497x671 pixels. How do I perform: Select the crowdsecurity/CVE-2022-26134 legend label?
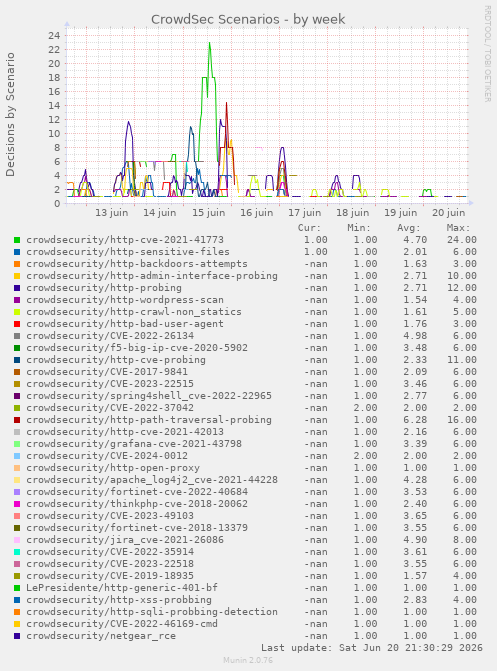(x=110, y=336)
